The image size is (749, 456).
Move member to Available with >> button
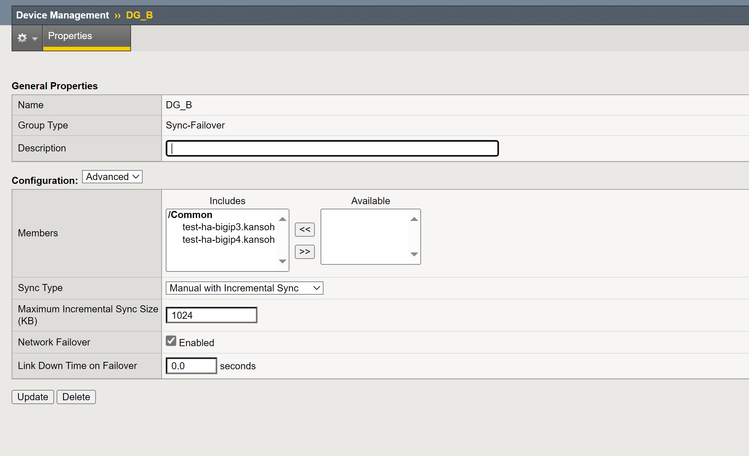tap(304, 252)
